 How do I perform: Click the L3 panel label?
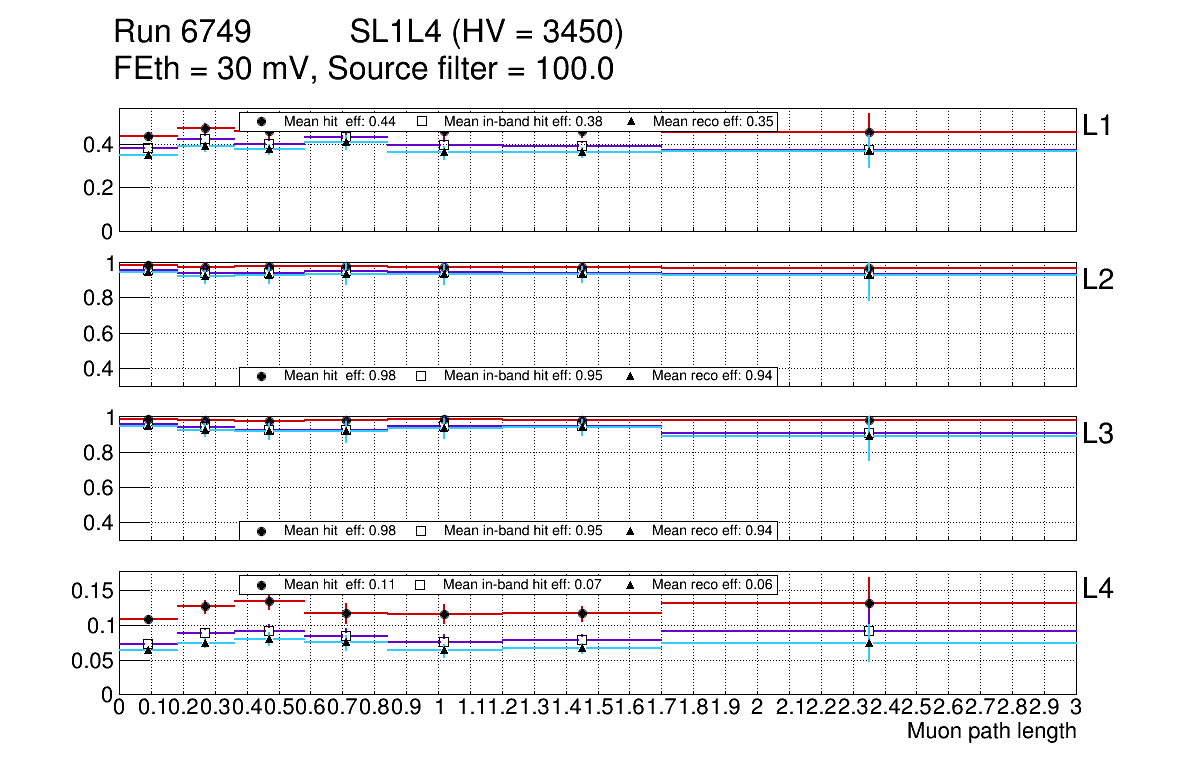click(1098, 434)
